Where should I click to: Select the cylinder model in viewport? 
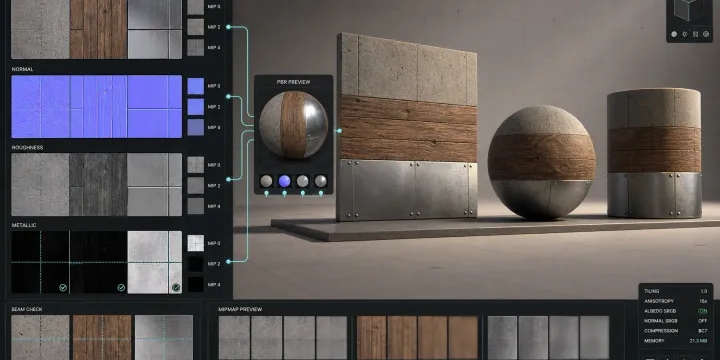[654, 153]
